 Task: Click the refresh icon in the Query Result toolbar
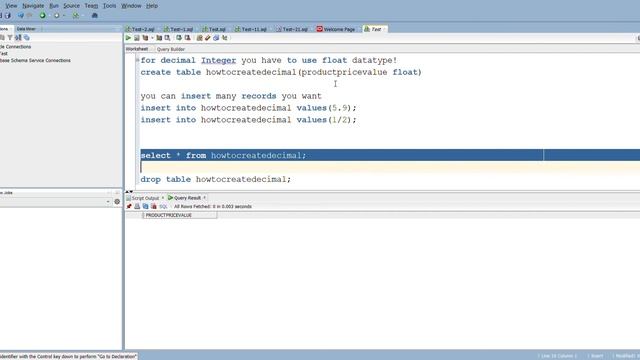coord(146,207)
